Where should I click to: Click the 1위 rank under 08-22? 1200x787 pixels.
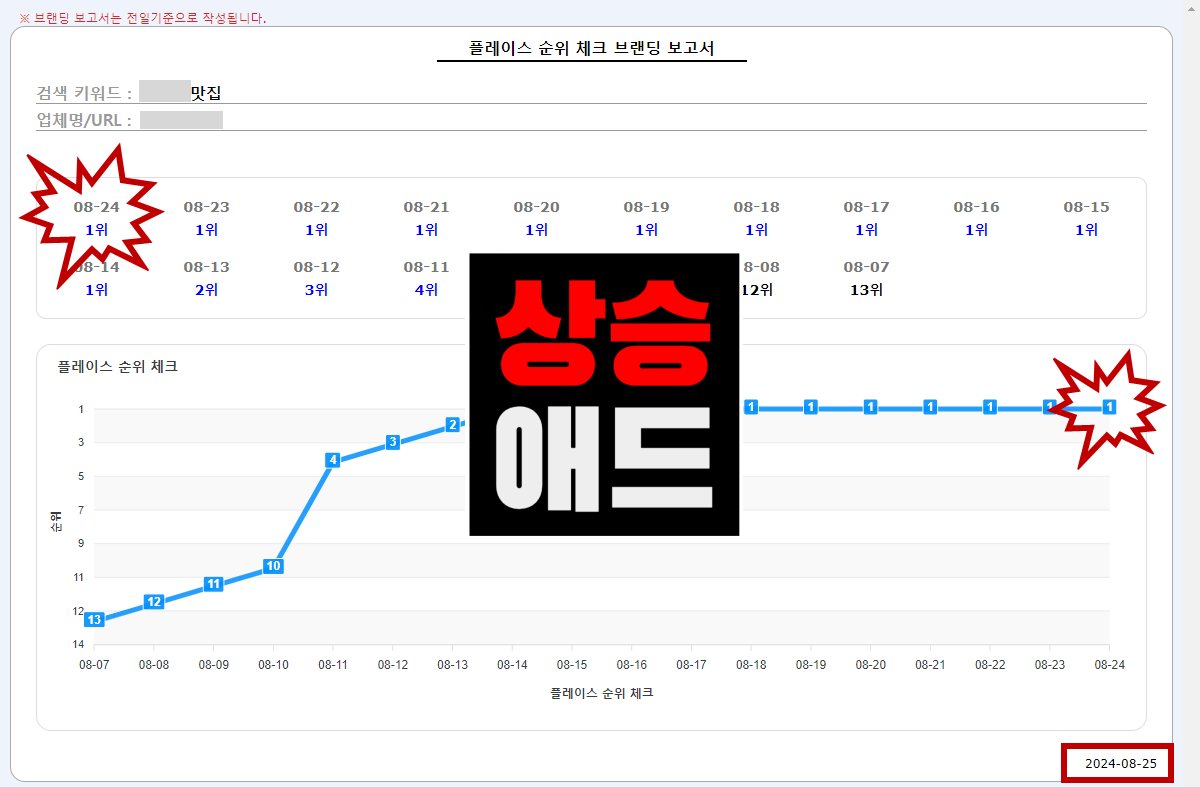pyautogui.click(x=316, y=230)
